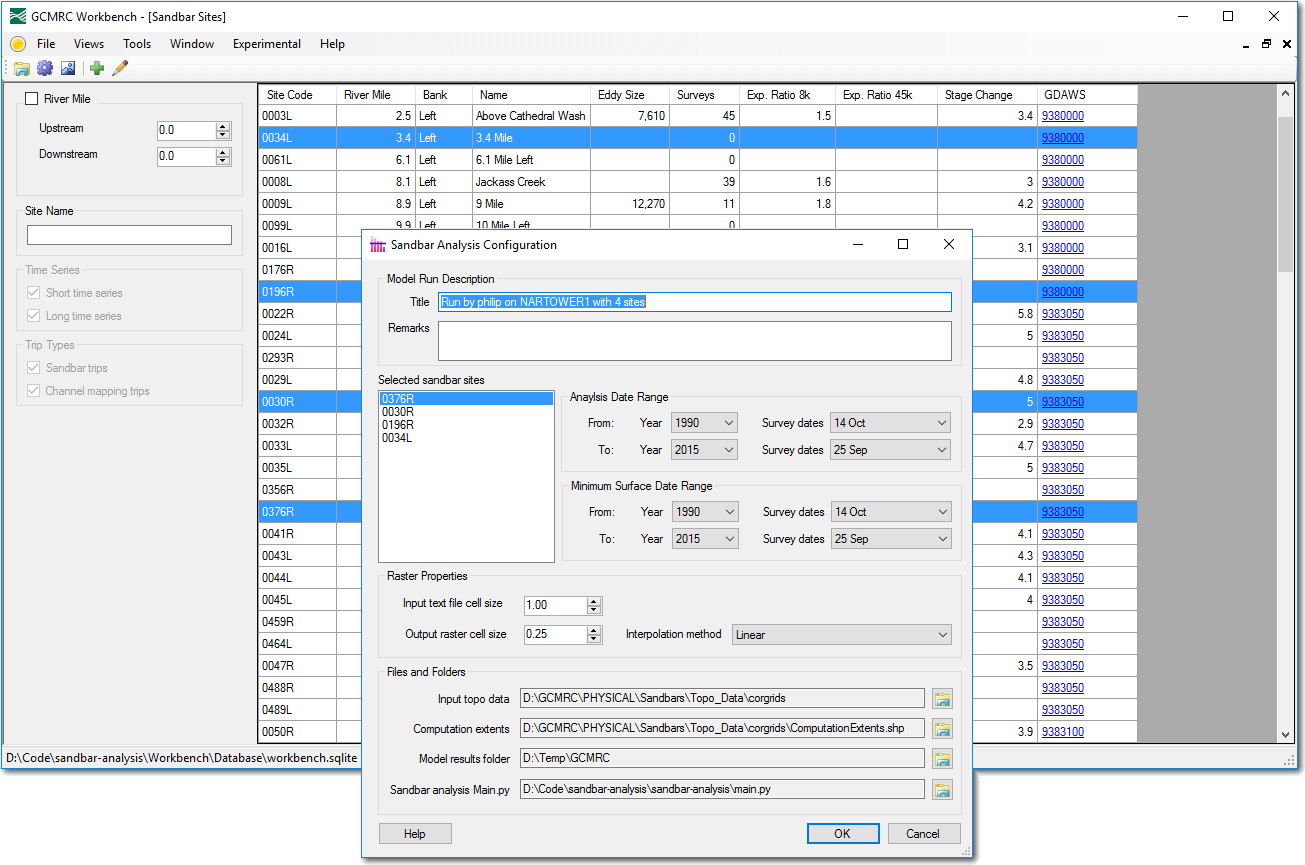Enable the River Mile filter checkbox
Screen dimensions: 1305x865
tap(32, 99)
